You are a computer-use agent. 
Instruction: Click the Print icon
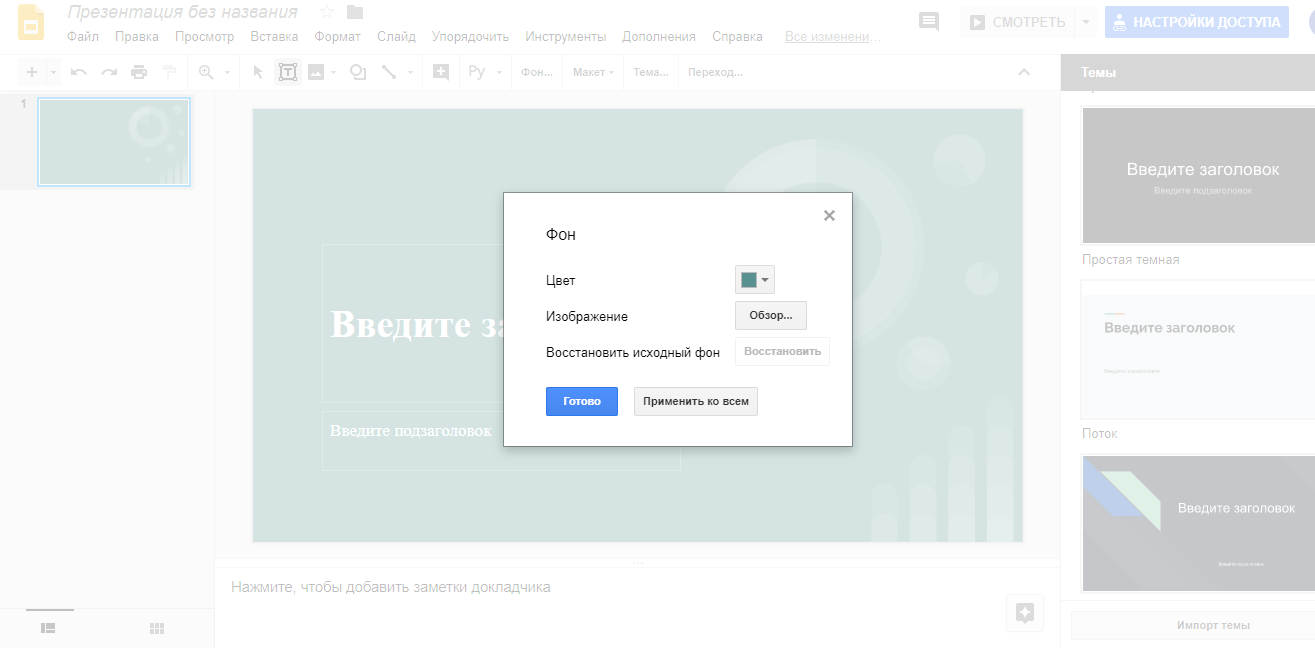click(x=139, y=71)
